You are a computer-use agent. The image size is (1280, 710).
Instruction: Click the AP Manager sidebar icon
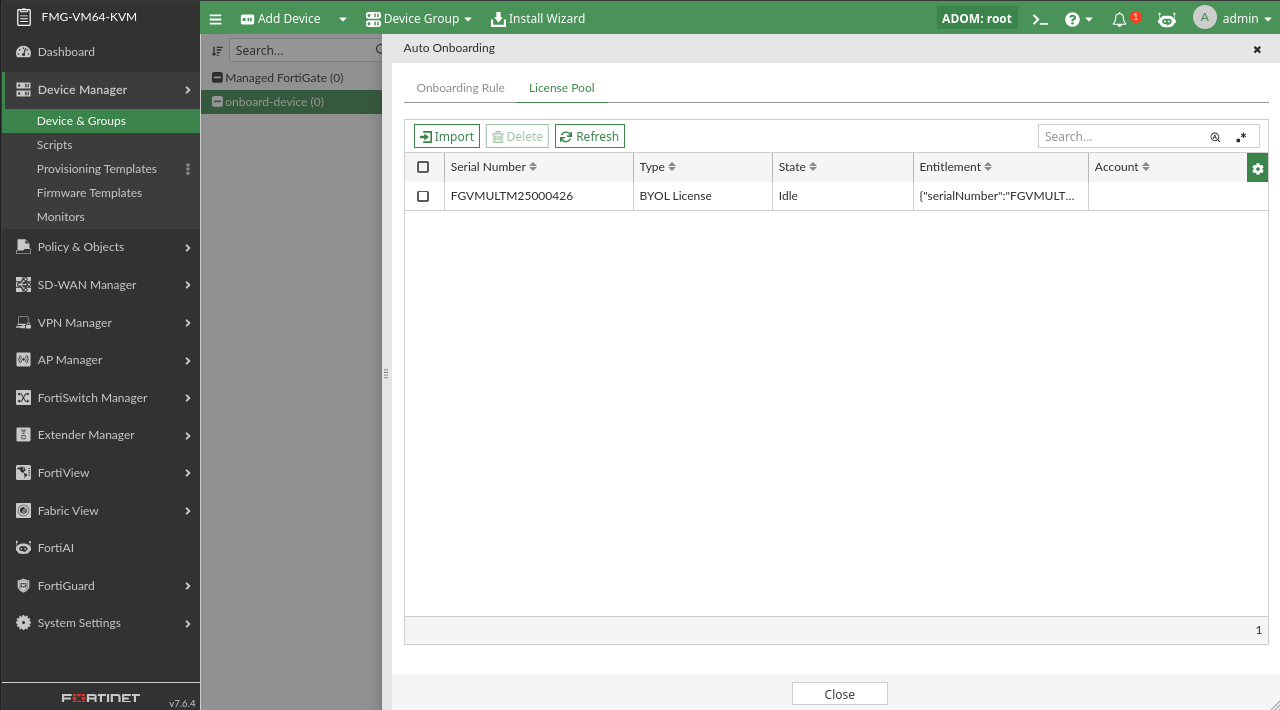pyautogui.click(x=23, y=360)
